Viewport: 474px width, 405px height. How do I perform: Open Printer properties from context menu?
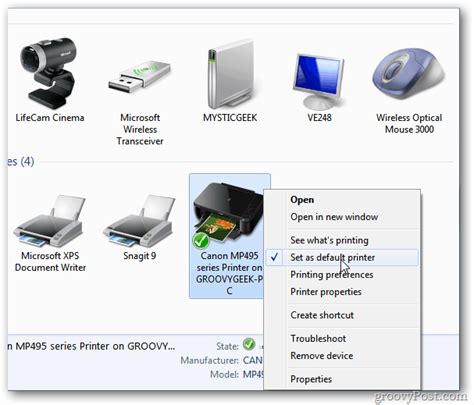[x=326, y=292]
